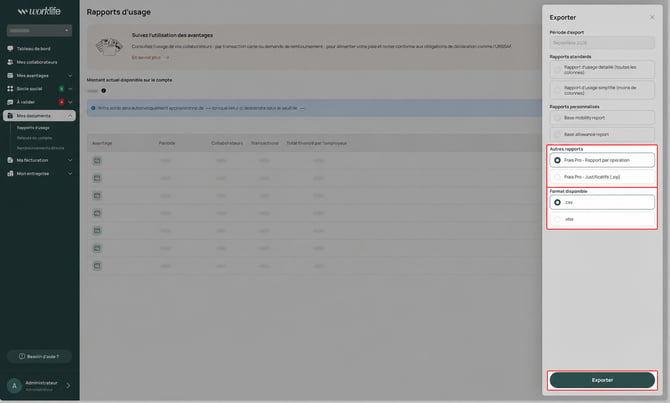Open Rapports d'usage submenu item

33,128
